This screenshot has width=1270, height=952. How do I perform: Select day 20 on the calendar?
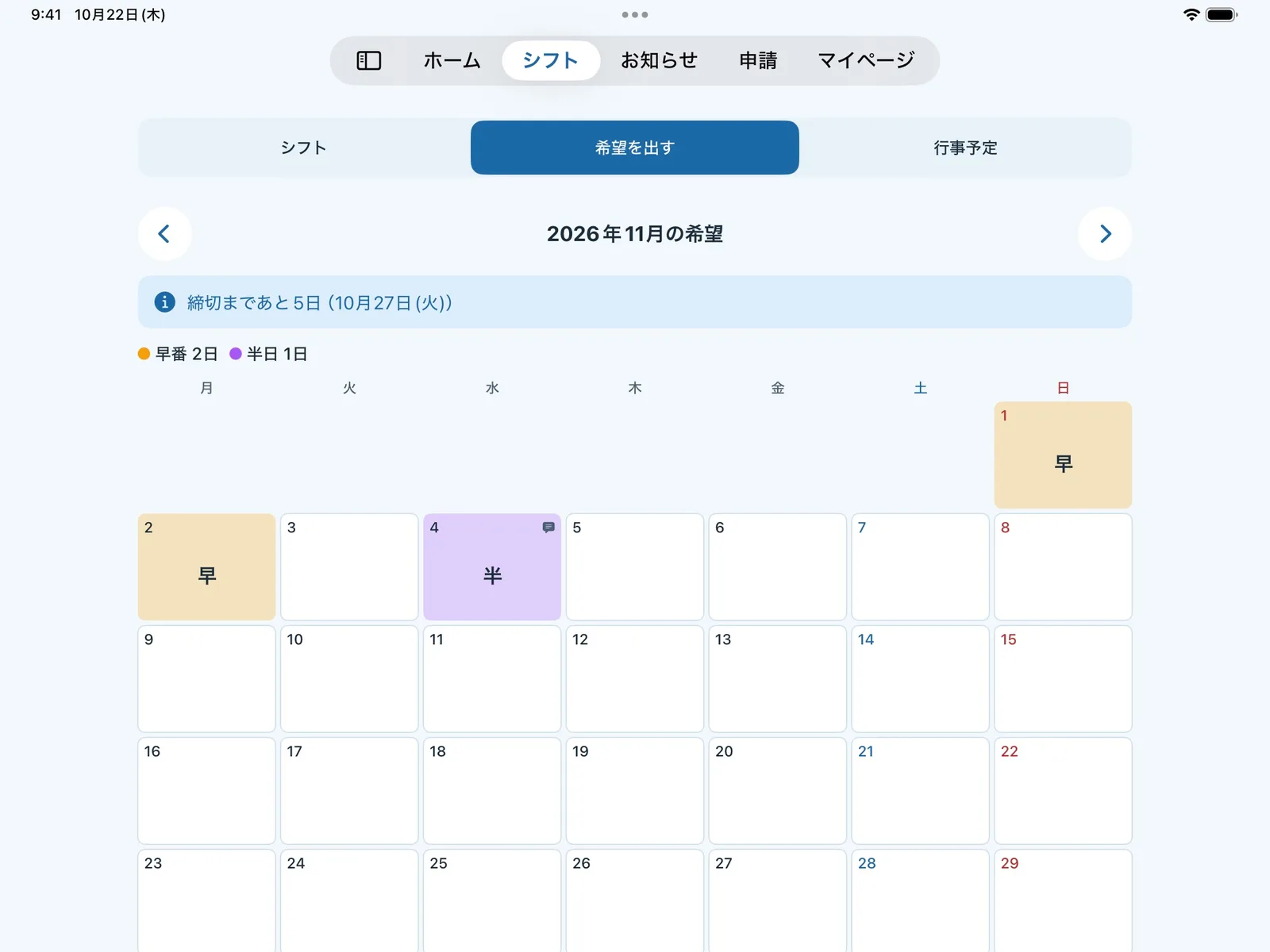(777, 790)
